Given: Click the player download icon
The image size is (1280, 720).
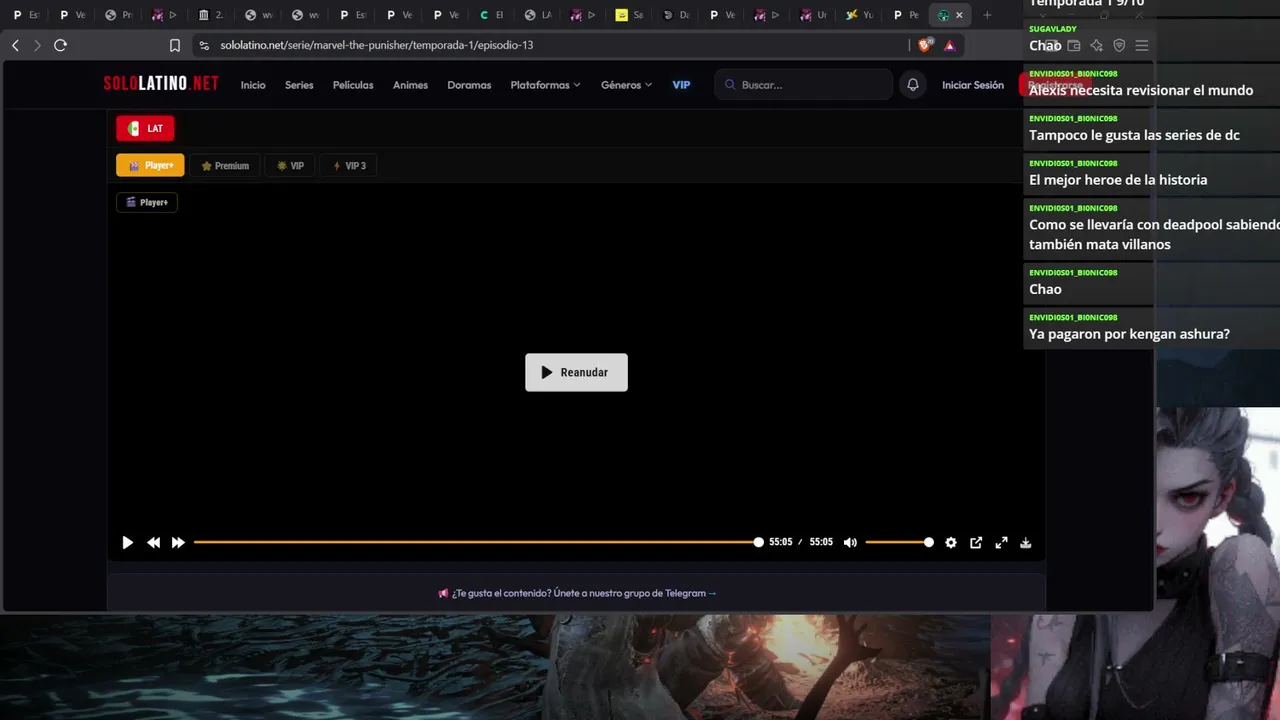Looking at the screenshot, I should (1026, 542).
